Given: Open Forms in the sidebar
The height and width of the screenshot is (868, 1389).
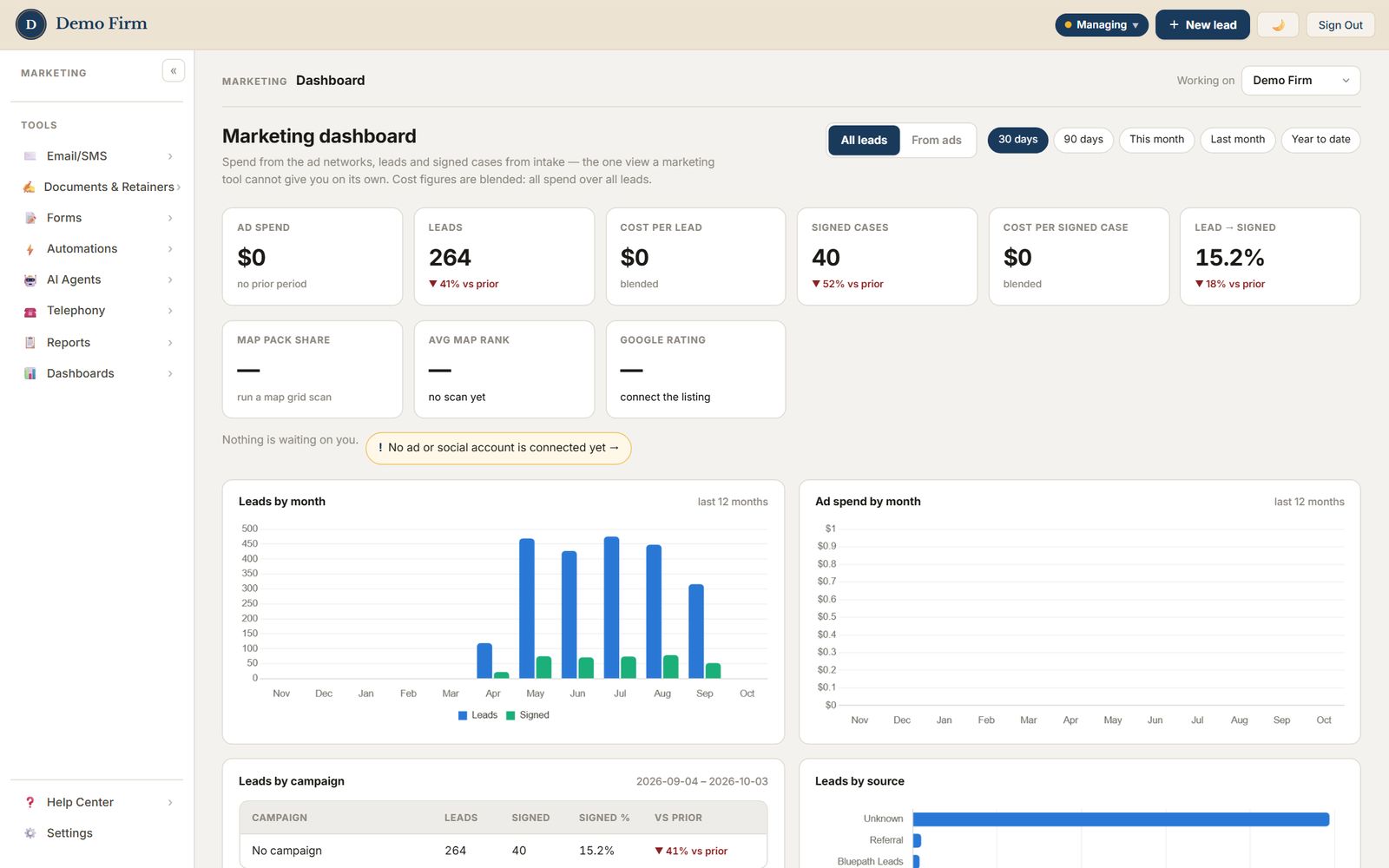Looking at the screenshot, I should click(97, 218).
